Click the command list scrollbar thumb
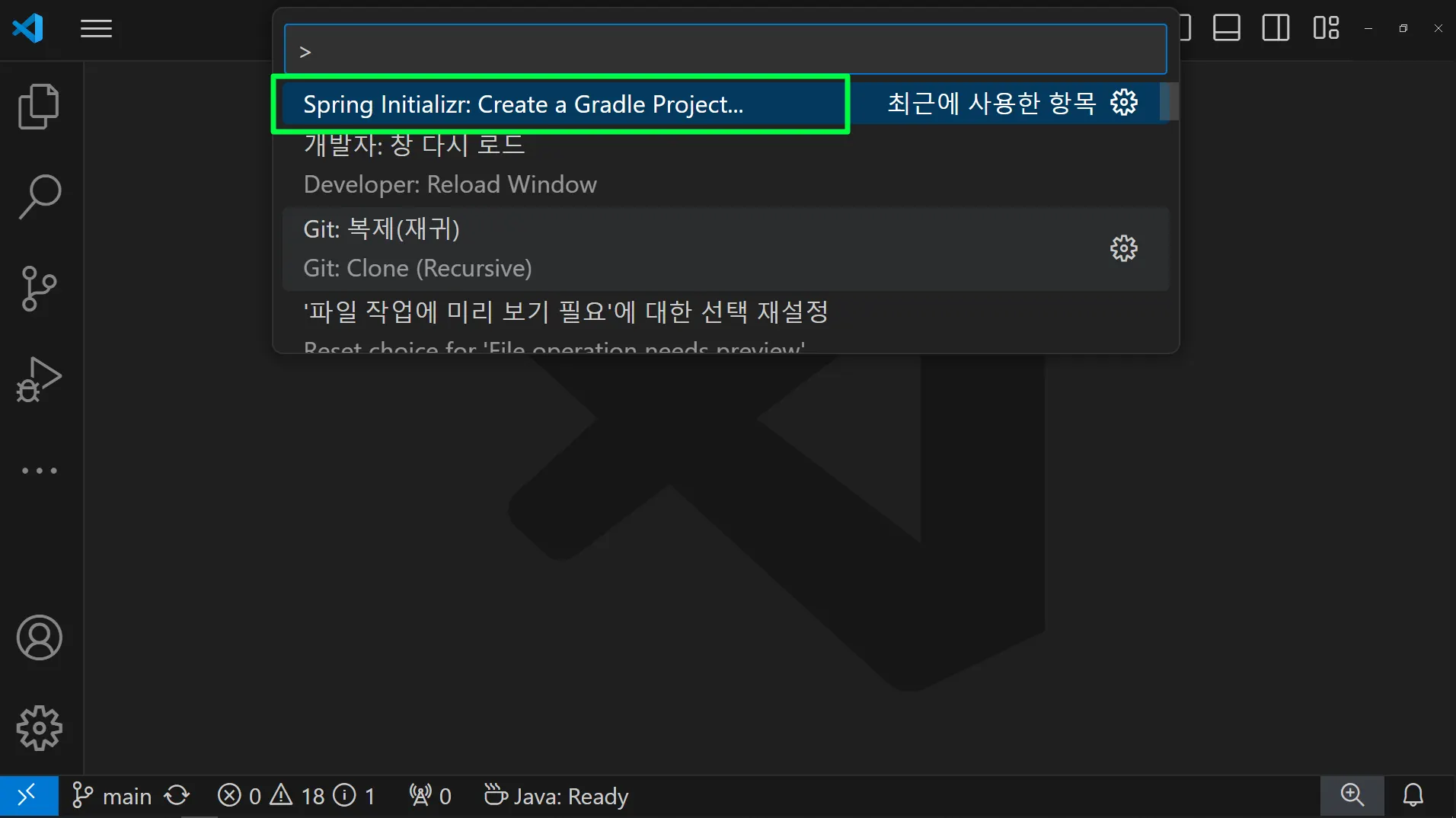The height and width of the screenshot is (818, 1456). click(1169, 101)
